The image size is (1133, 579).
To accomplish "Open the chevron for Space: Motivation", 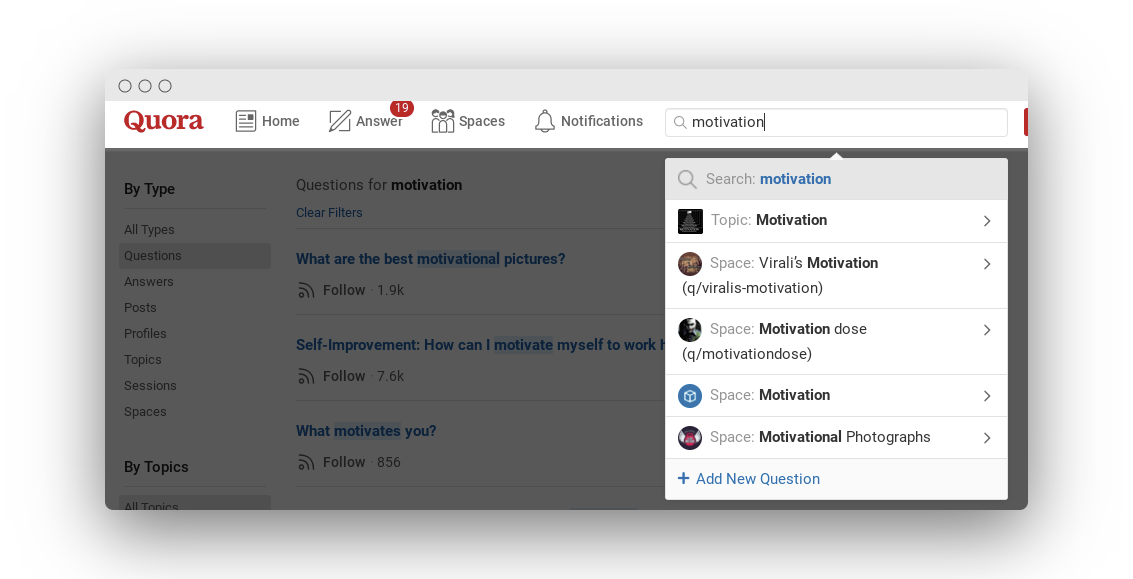I will (x=987, y=396).
